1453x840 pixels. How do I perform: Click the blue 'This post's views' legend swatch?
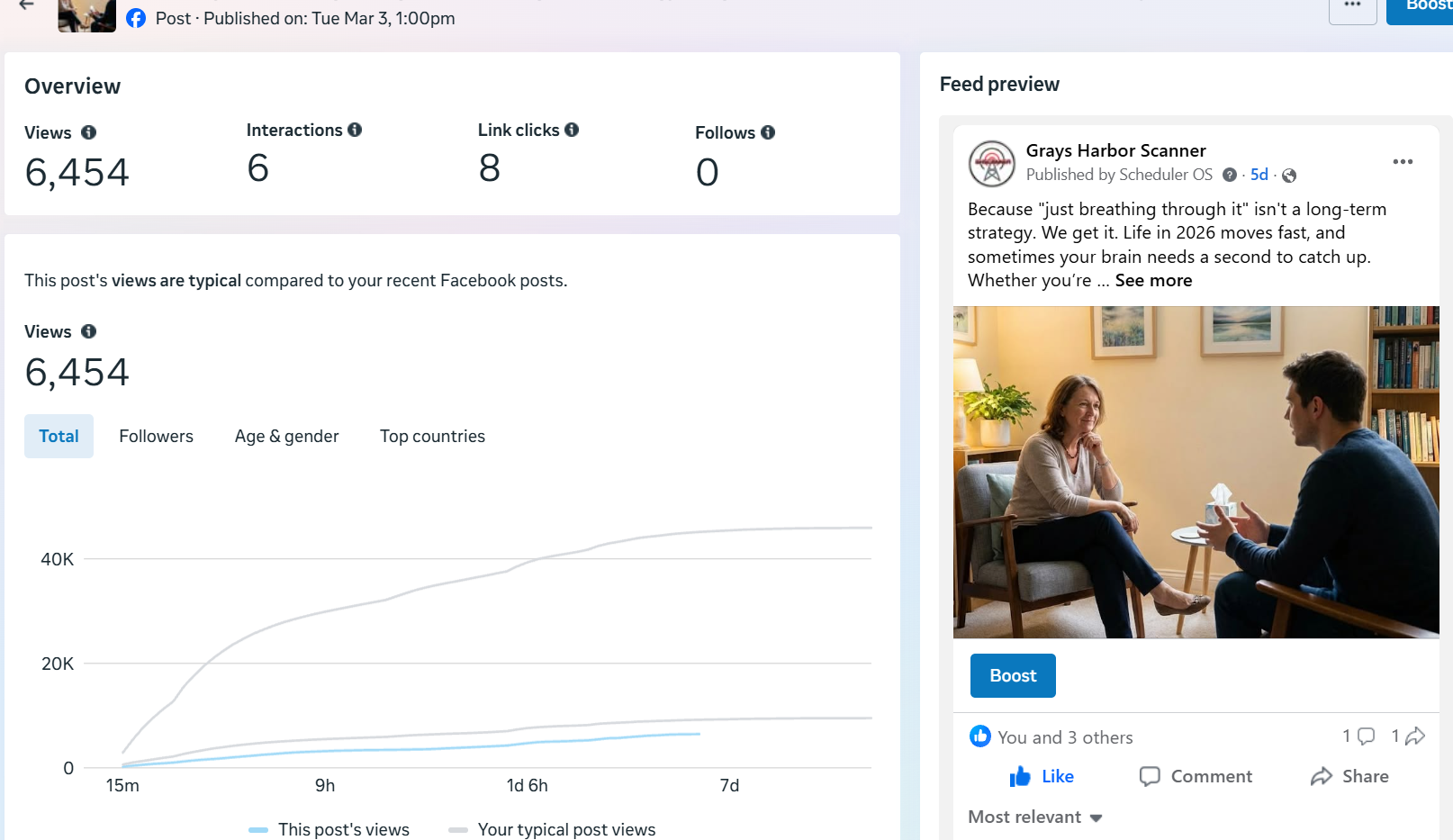pos(258,829)
